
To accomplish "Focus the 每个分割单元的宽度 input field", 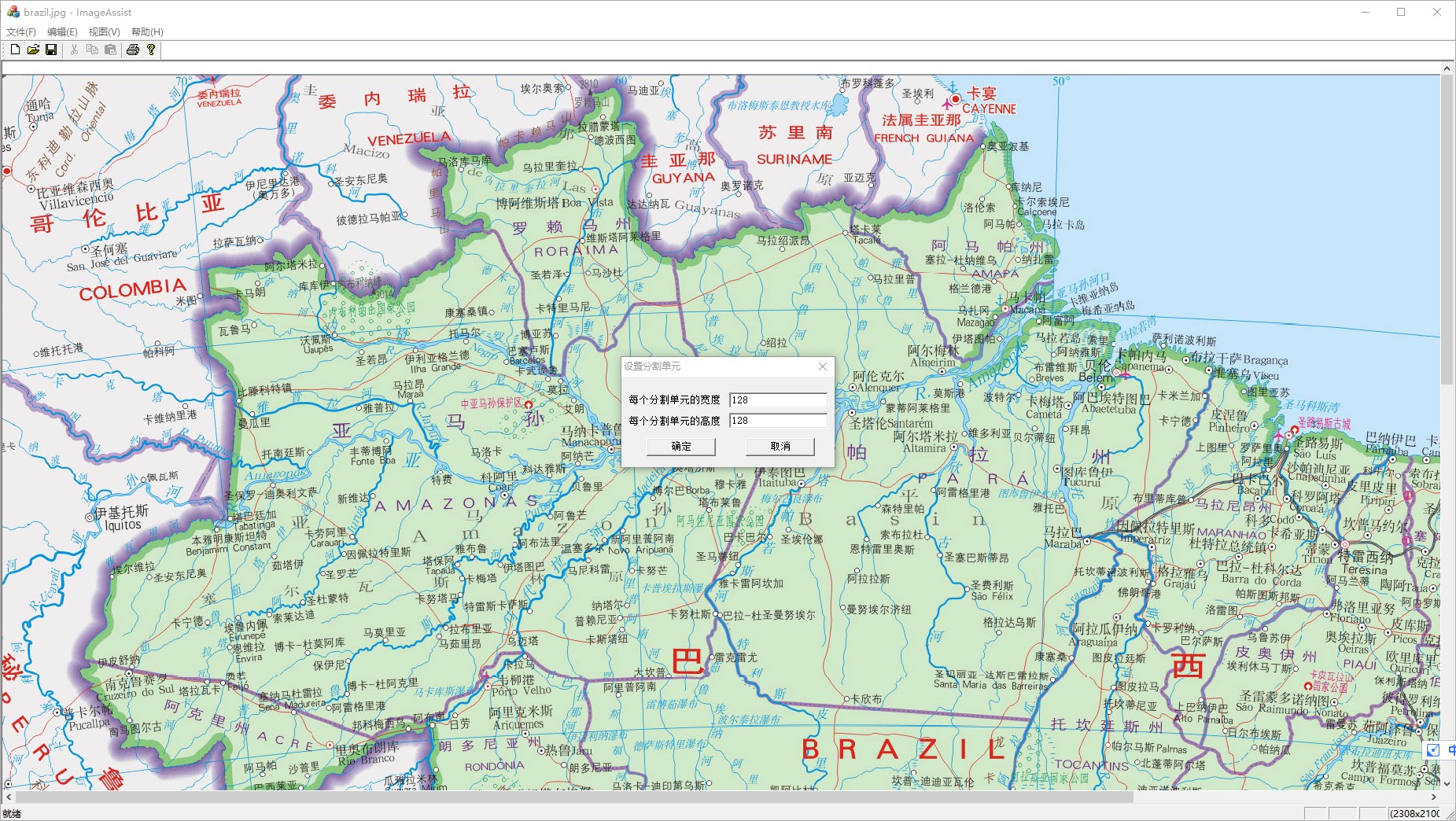I will point(778,399).
